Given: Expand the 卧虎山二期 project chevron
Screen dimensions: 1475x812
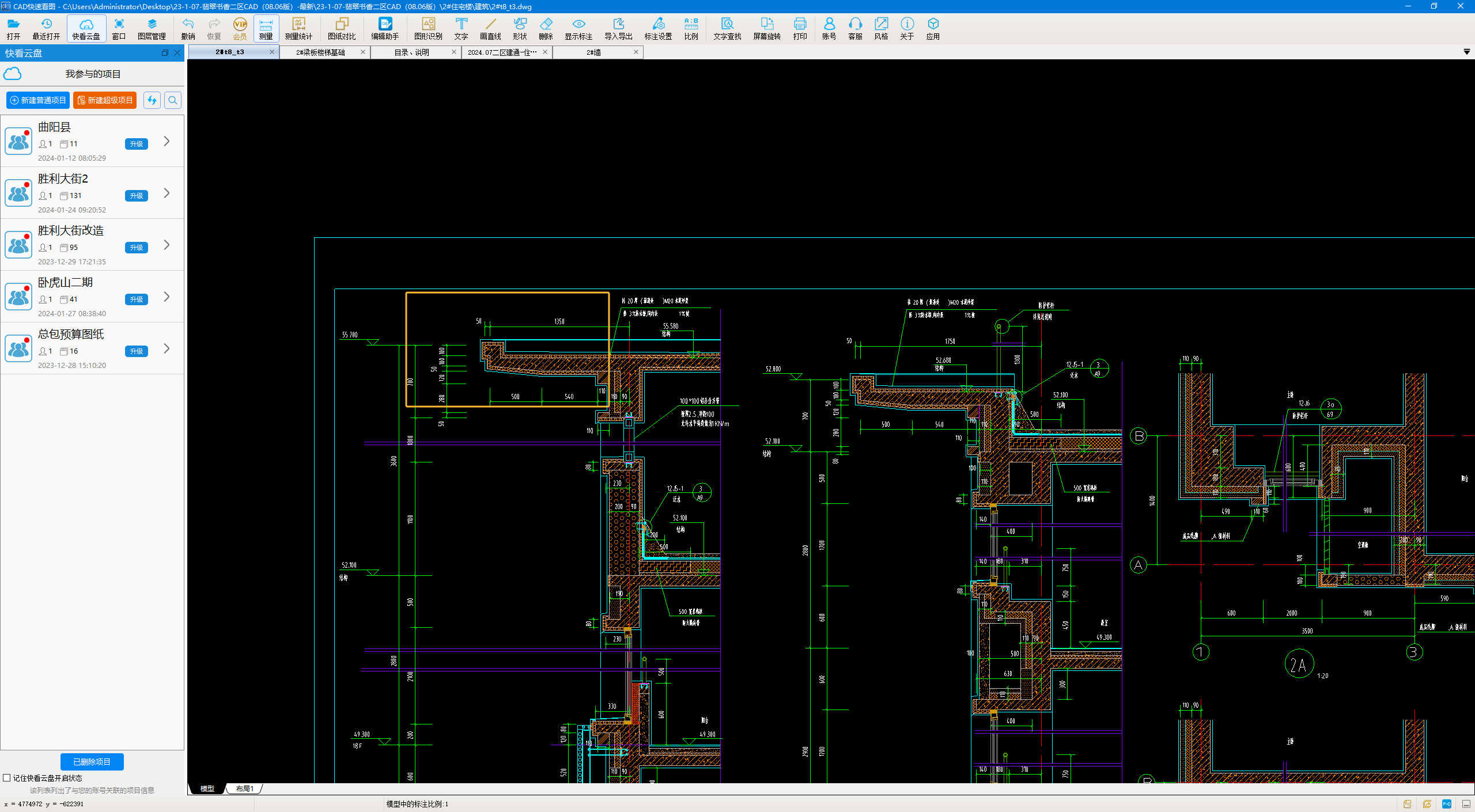Looking at the screenshot, I should point(167,297).
